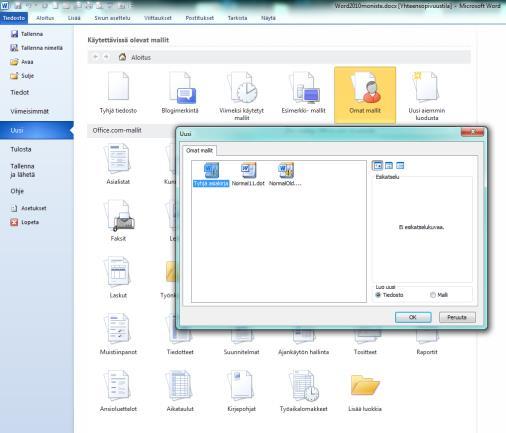Open the Tiedosto ribbon tab
The height and width of the screenshot is (433, 506).
pos(14,18)
